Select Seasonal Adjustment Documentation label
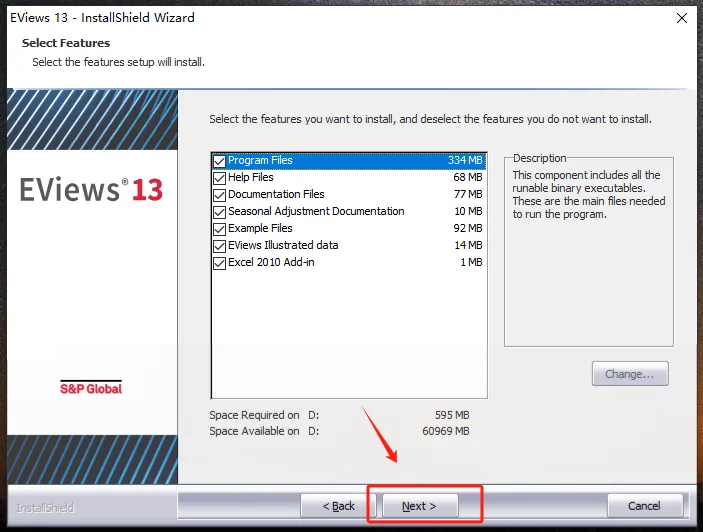Viewport: 703px width, 532px height. [x=316, y=212]
